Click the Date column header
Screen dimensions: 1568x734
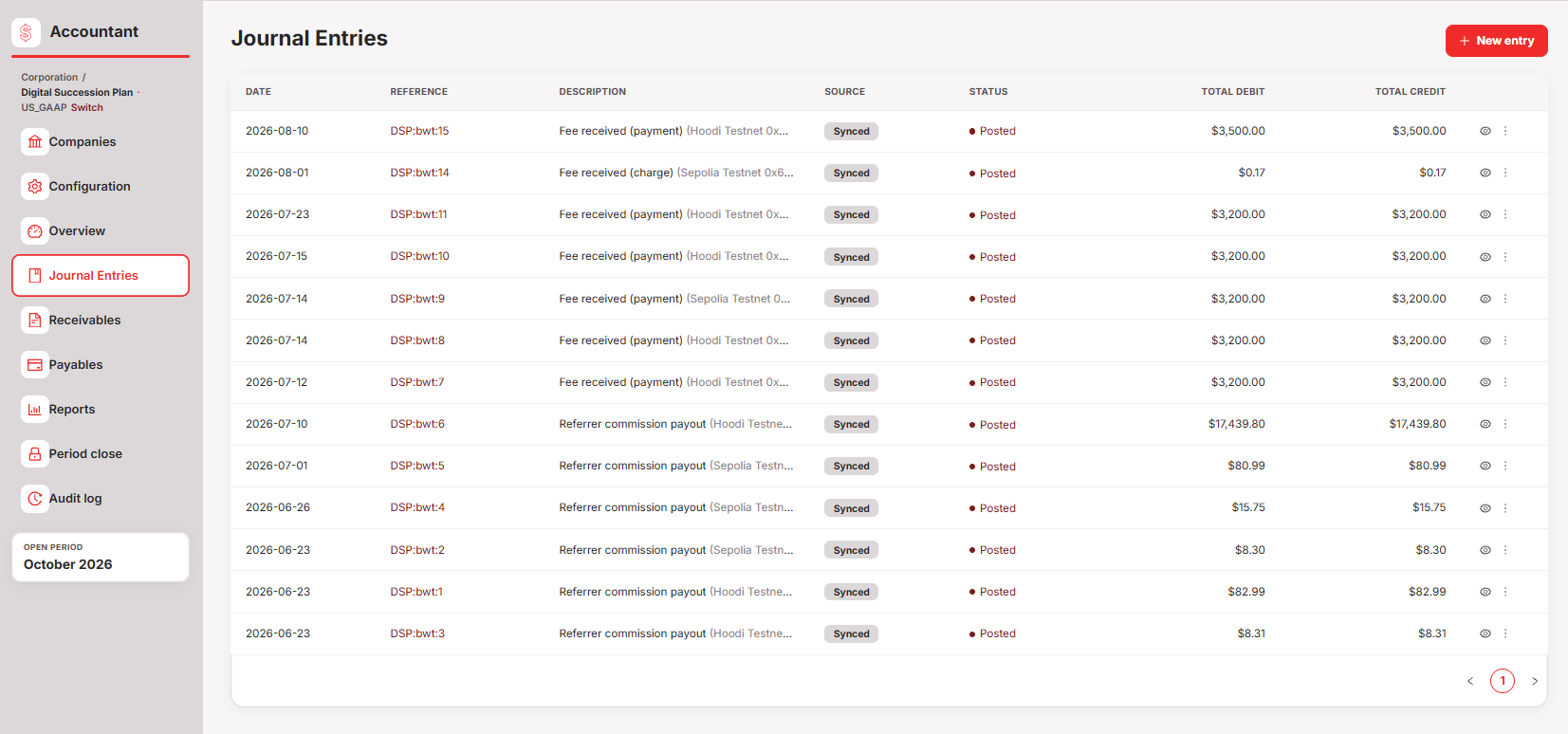[258, 92]
